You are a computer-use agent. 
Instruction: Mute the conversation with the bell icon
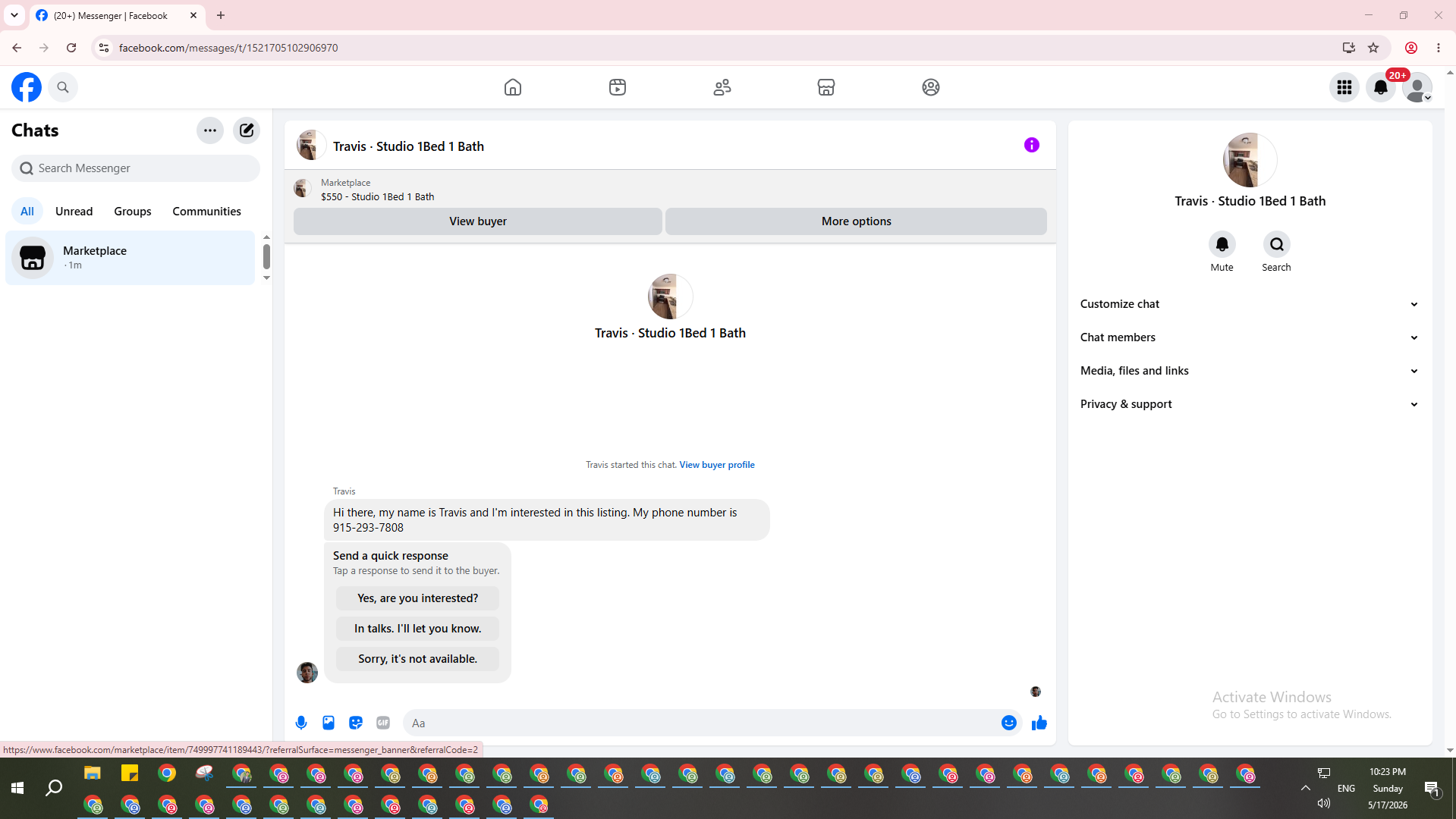coord(1222,244)
